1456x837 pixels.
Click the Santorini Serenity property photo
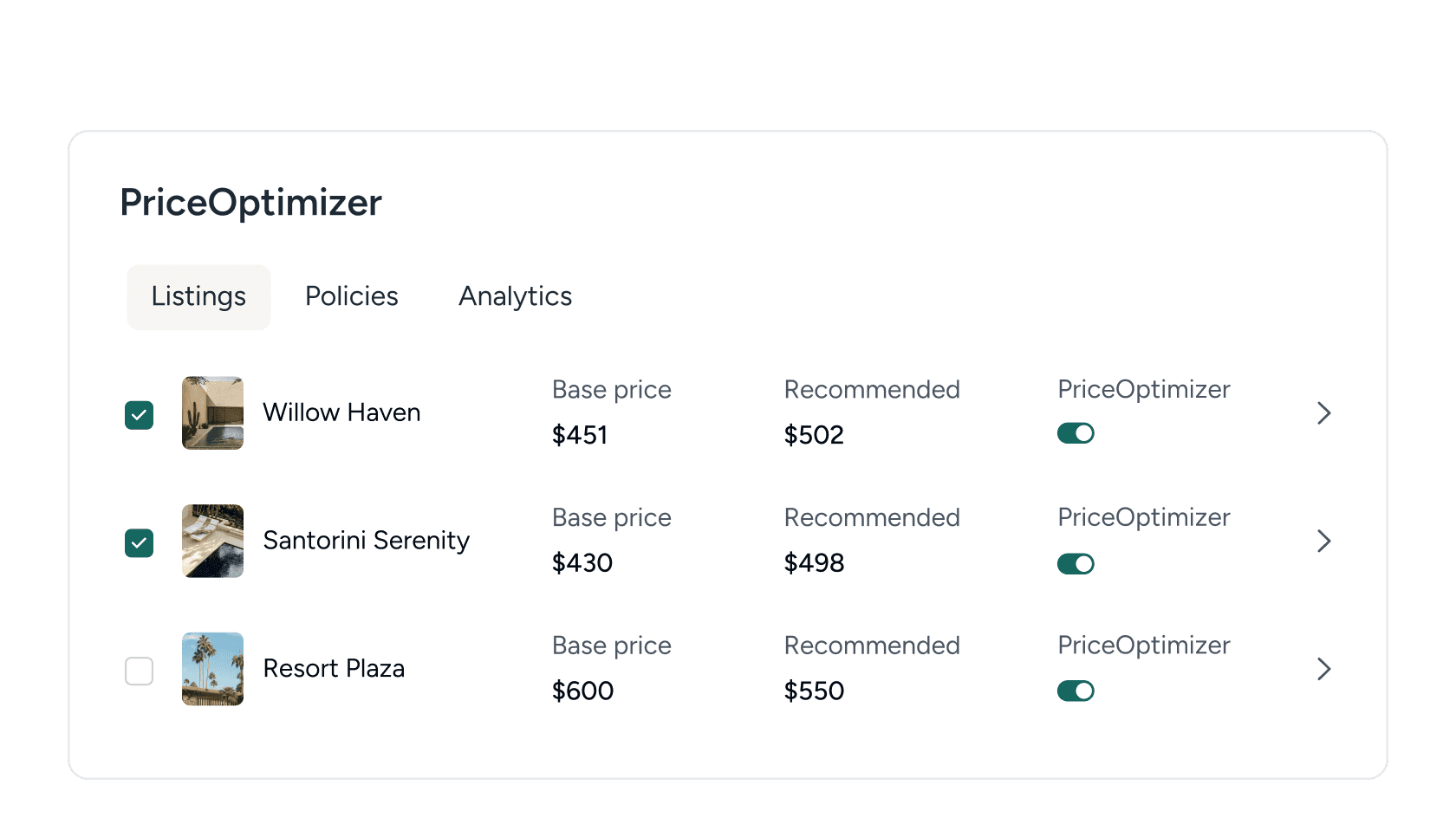pyautogui.click(x=212, y=542)
